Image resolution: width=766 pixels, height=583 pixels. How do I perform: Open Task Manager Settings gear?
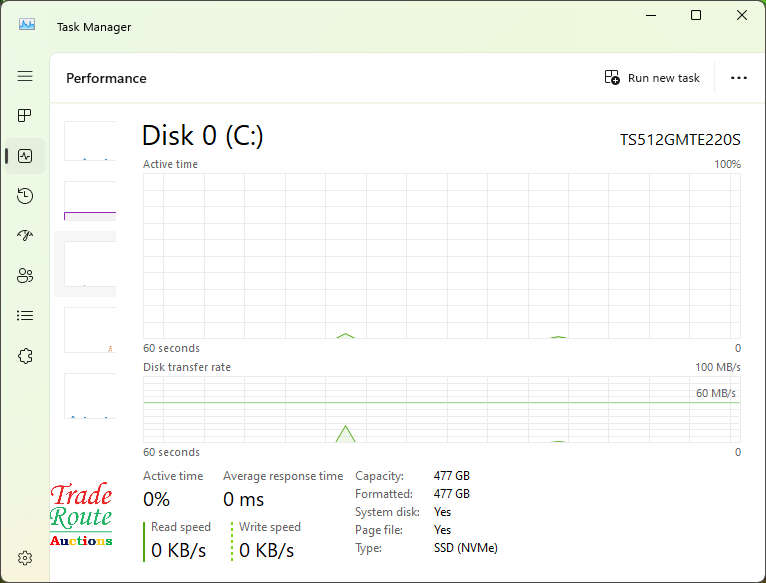coord(25,558)
